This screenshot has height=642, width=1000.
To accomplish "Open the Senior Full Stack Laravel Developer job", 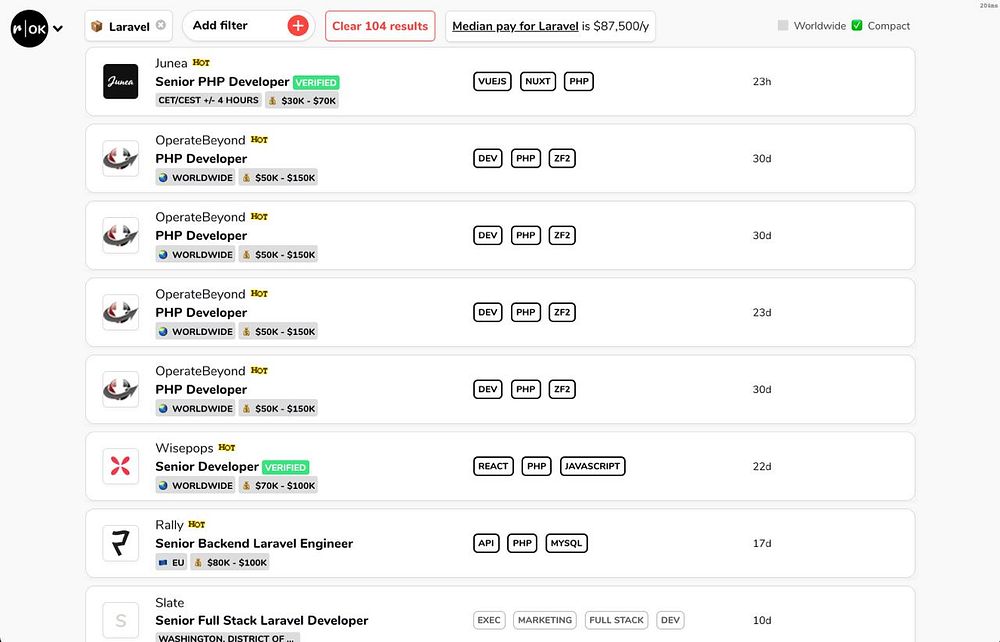I will pyautogui.click(x=261, y=620).
